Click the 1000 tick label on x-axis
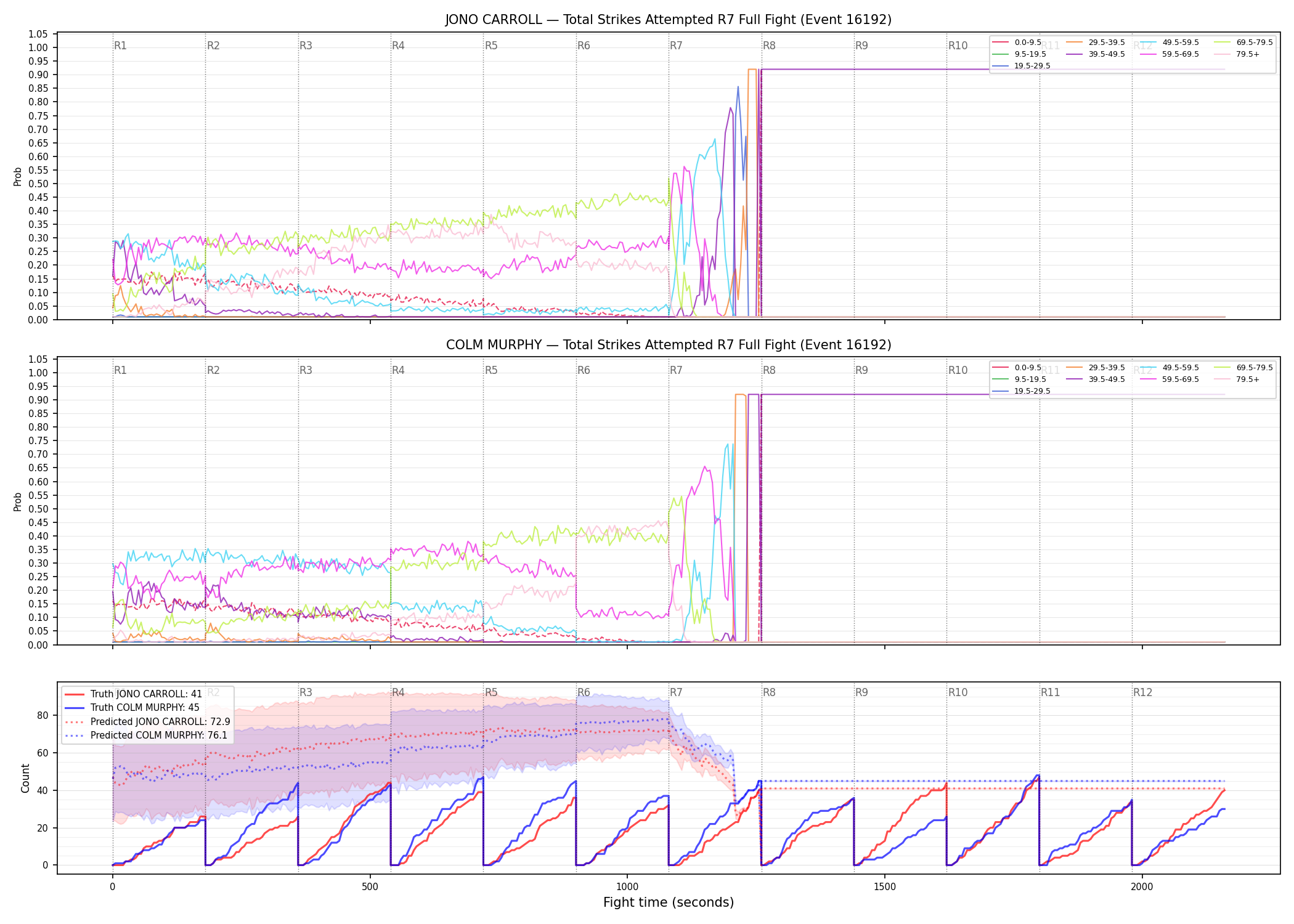Viewport: 1294px width, 924px height. [627, 887]
